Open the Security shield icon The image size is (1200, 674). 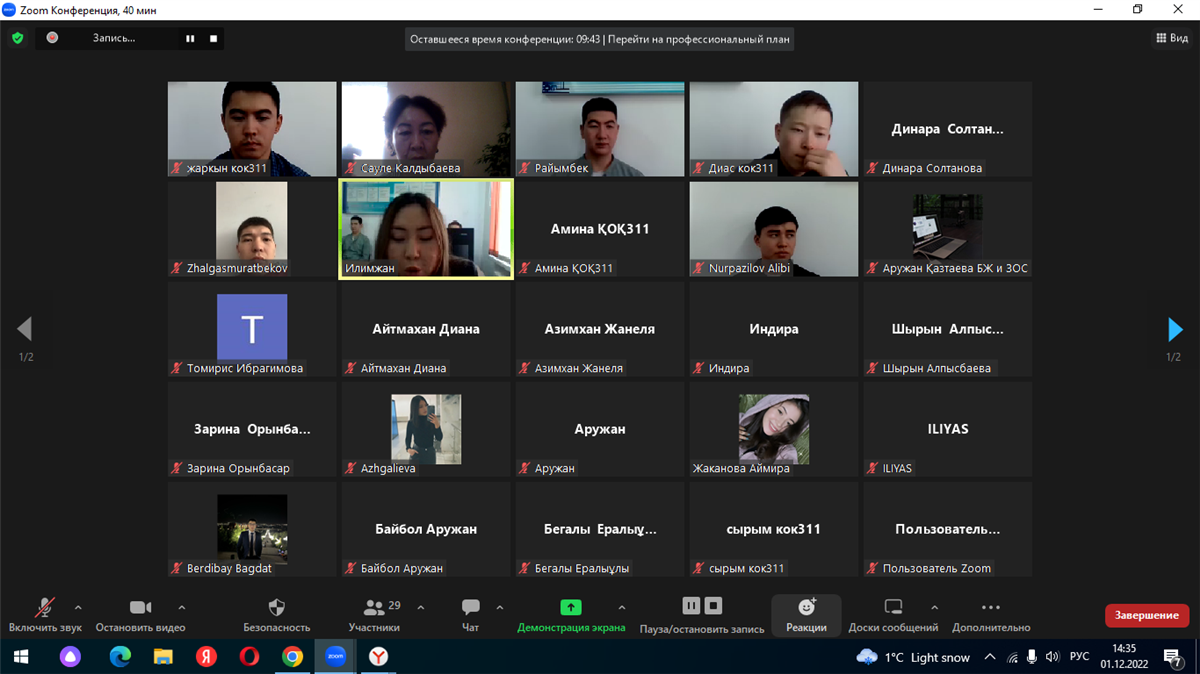point(277,608)
